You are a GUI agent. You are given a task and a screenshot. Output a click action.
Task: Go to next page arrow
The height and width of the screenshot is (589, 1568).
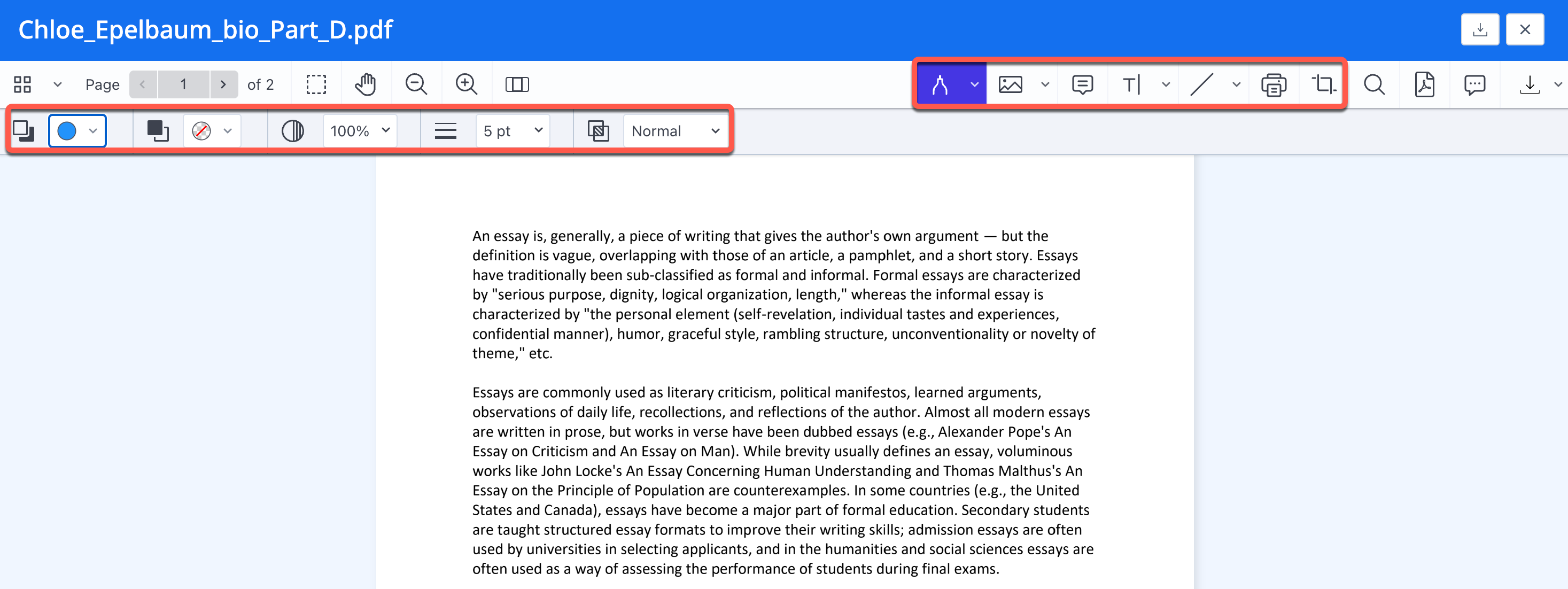(223, 84)
